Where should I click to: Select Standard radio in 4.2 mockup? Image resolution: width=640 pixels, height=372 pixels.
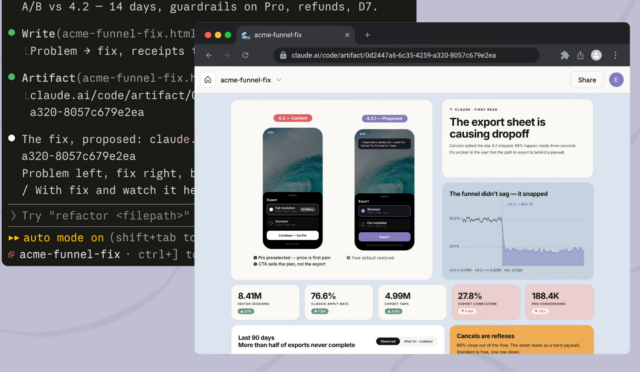tap(271, 223)
